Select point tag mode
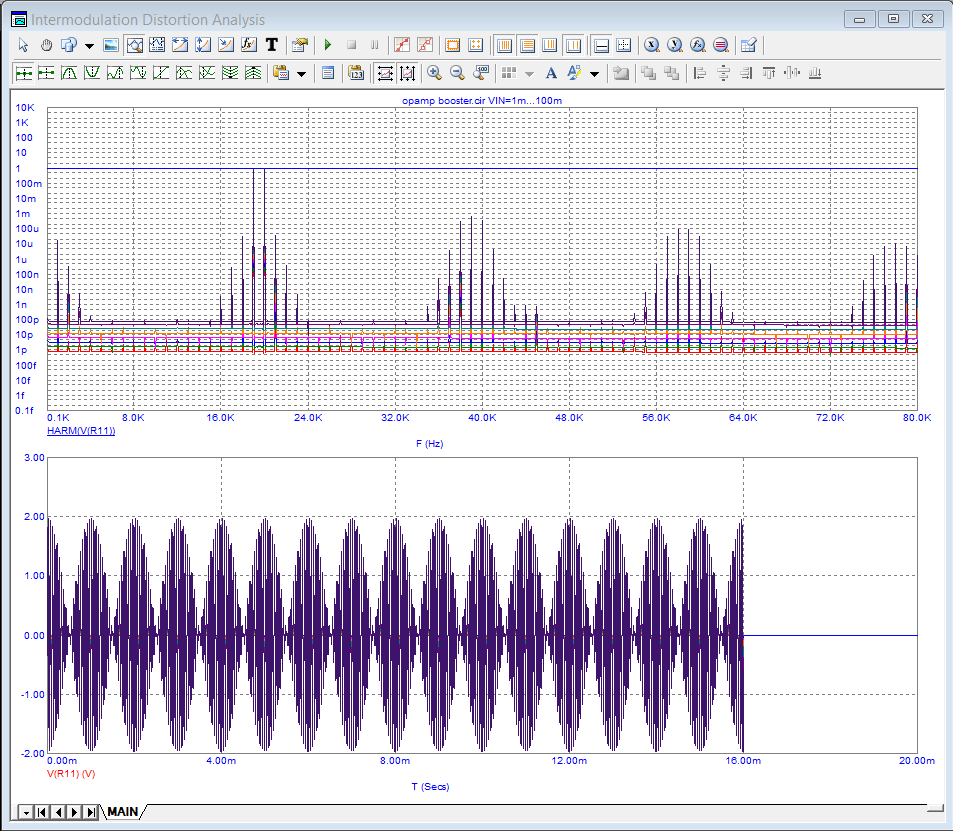The width and height of the screenshot is (953, 831). pos(225,45)
